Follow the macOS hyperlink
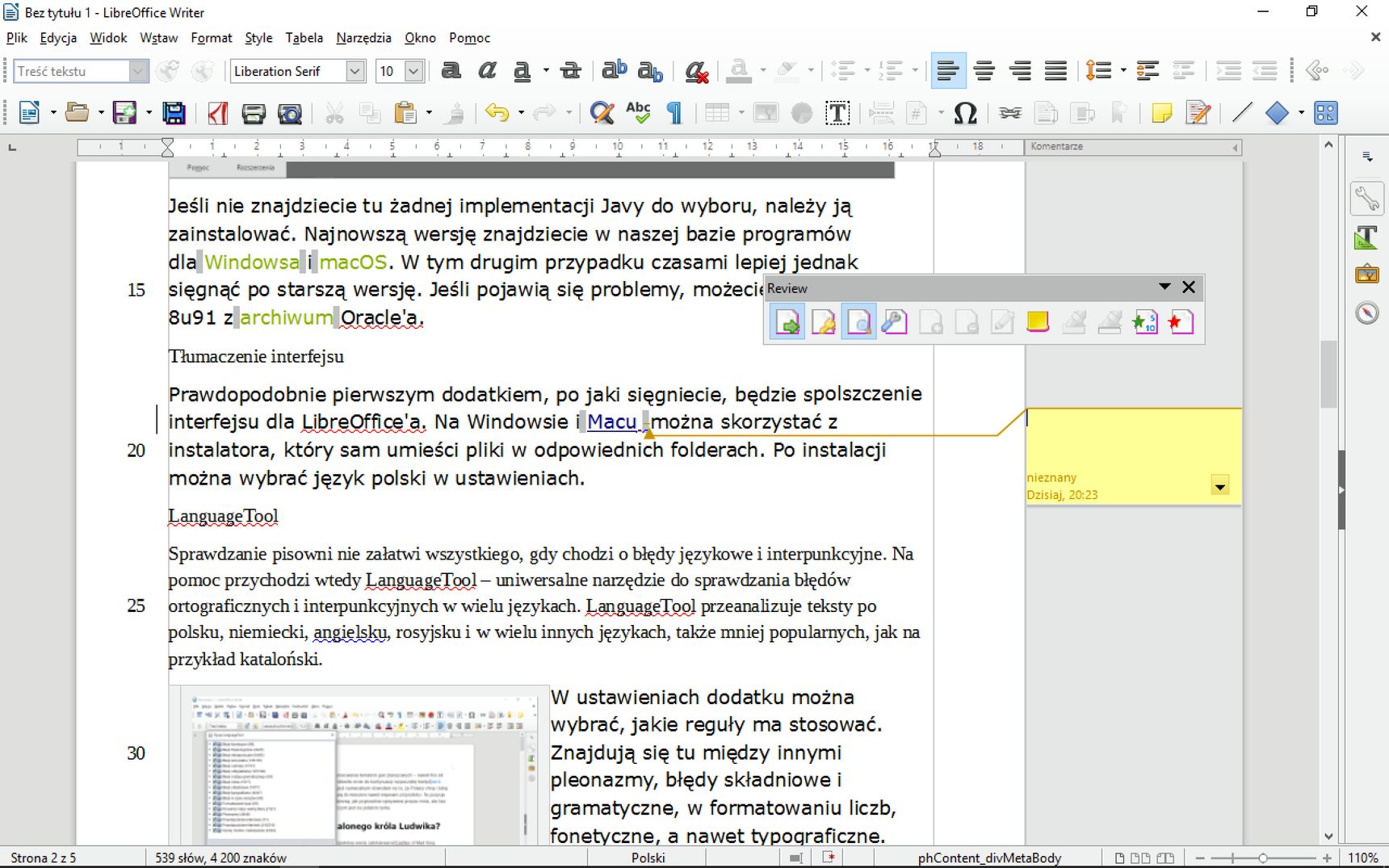 click(x=353, y=262)
